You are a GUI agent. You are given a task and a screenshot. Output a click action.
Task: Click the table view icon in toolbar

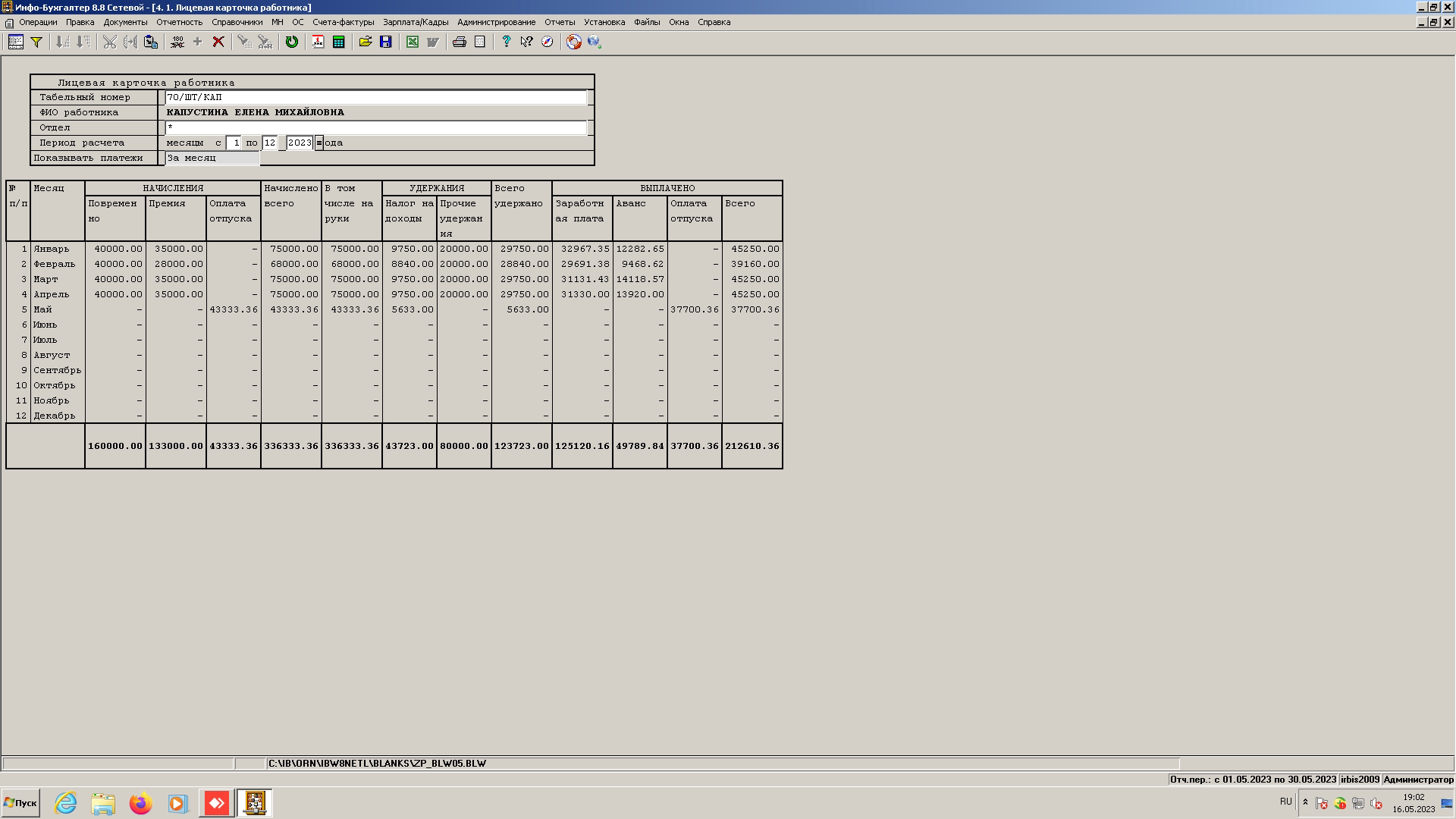point(15,42)
